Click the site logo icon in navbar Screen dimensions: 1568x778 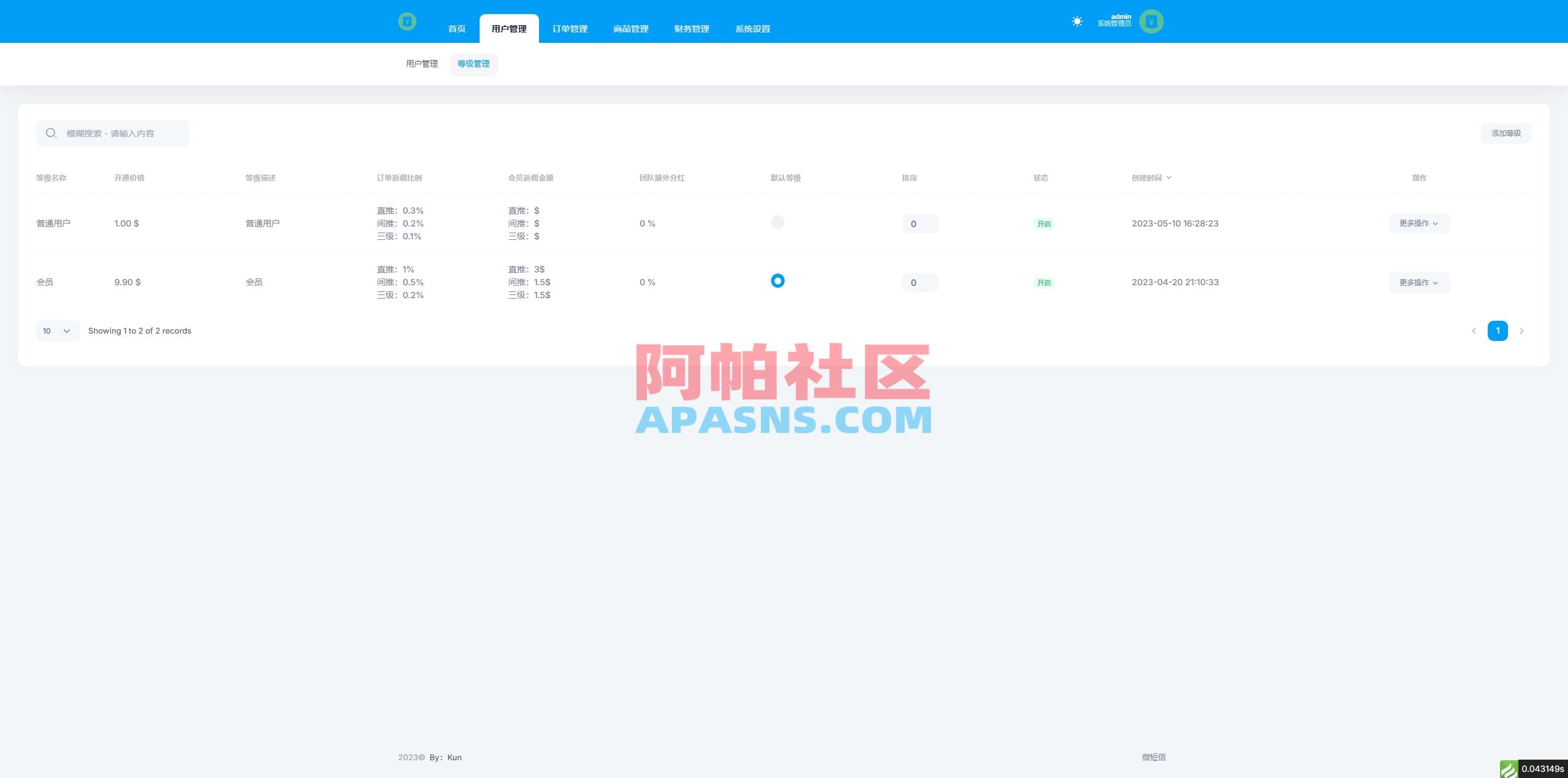click(408, 21)
